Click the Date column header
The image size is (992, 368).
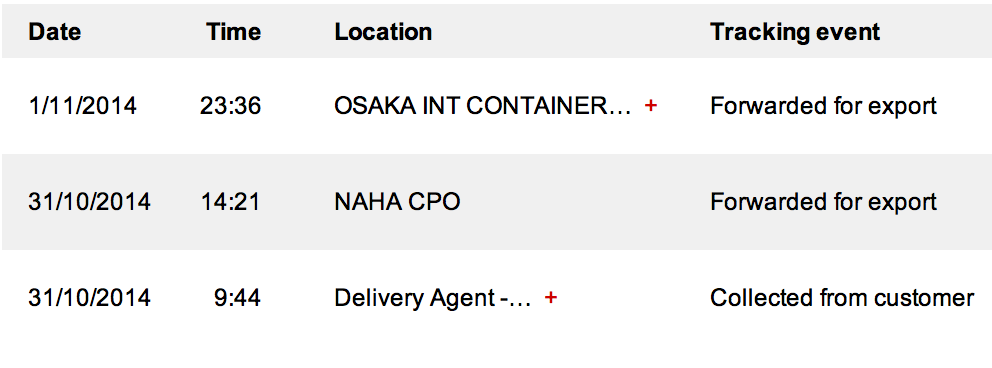click(54, 32)
